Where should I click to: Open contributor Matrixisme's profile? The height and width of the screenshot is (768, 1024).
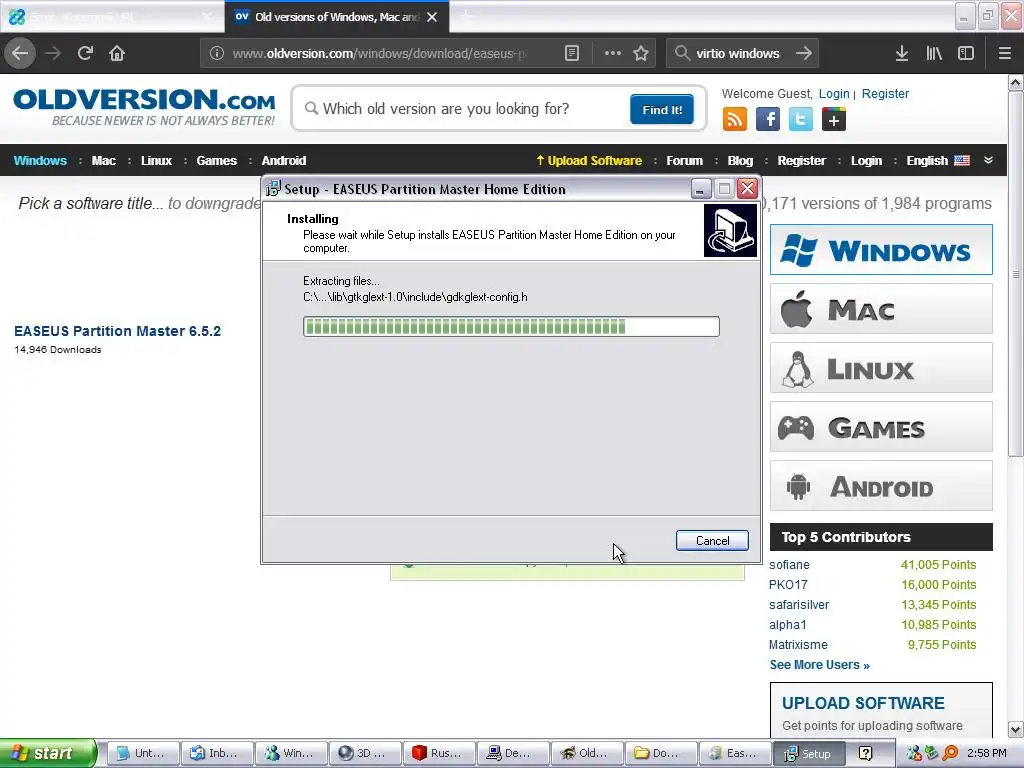click(x=798, y=645)
